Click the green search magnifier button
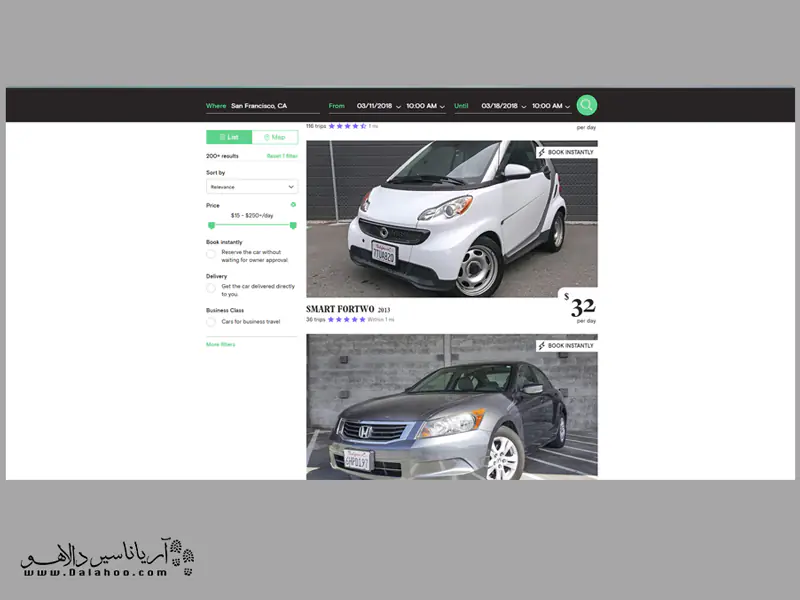Image resolution: width=800 pixels, height=600 pixels. click(x=586, y=105)
